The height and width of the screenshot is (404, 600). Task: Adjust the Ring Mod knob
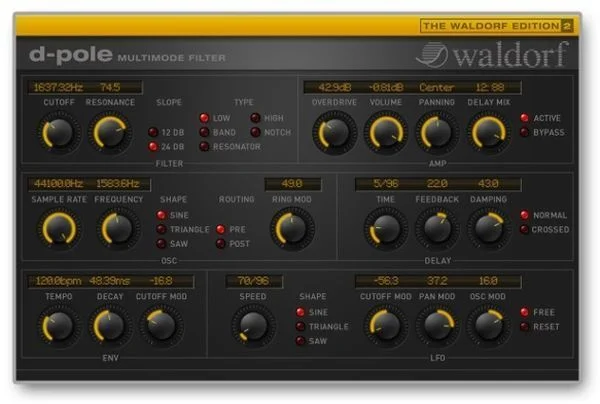[x=292, y=229]
